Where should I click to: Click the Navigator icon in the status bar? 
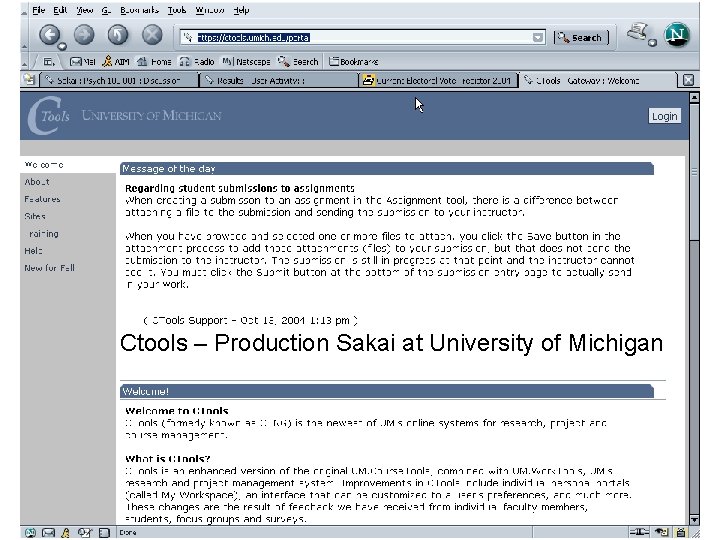(30, 533)
